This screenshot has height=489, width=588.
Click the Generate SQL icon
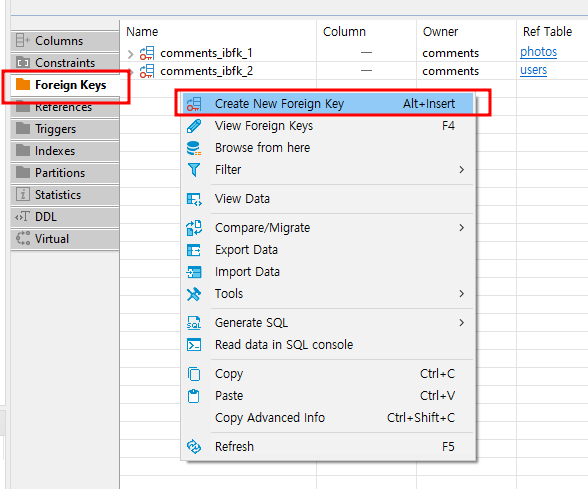194,323
